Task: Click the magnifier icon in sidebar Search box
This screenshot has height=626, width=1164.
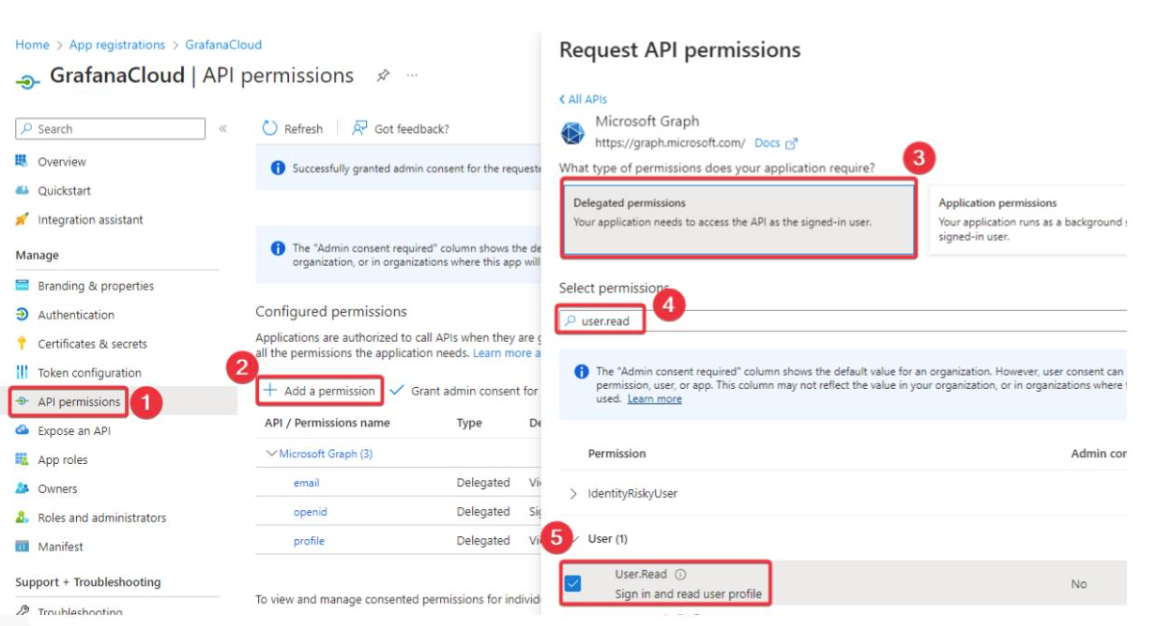Action: click(27, 128)
